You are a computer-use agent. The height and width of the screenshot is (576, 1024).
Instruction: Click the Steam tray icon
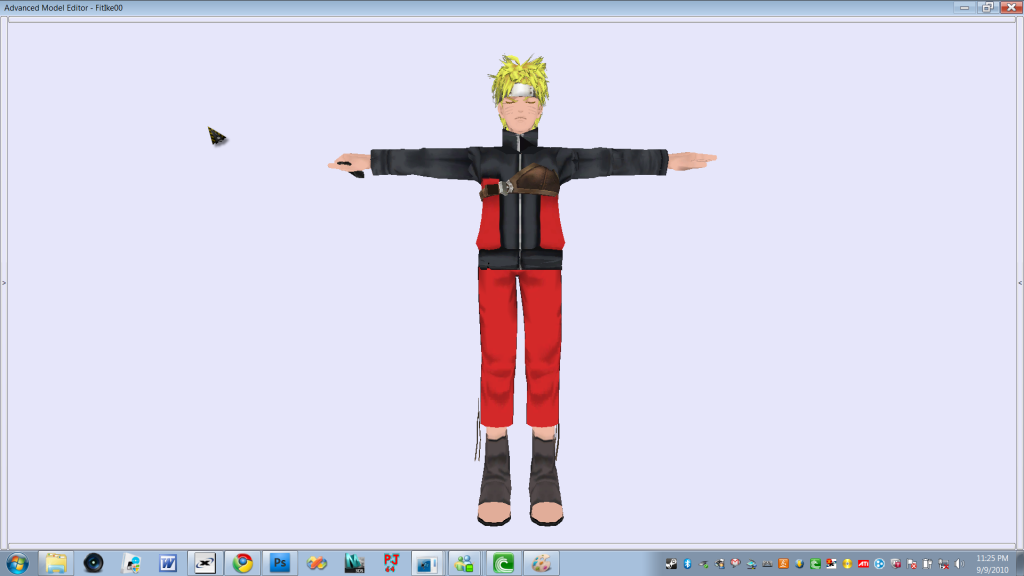671,564
